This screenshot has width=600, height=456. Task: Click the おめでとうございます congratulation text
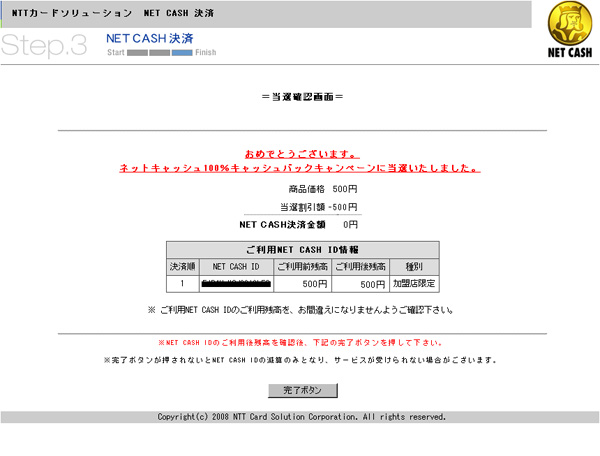click(302, 154)
